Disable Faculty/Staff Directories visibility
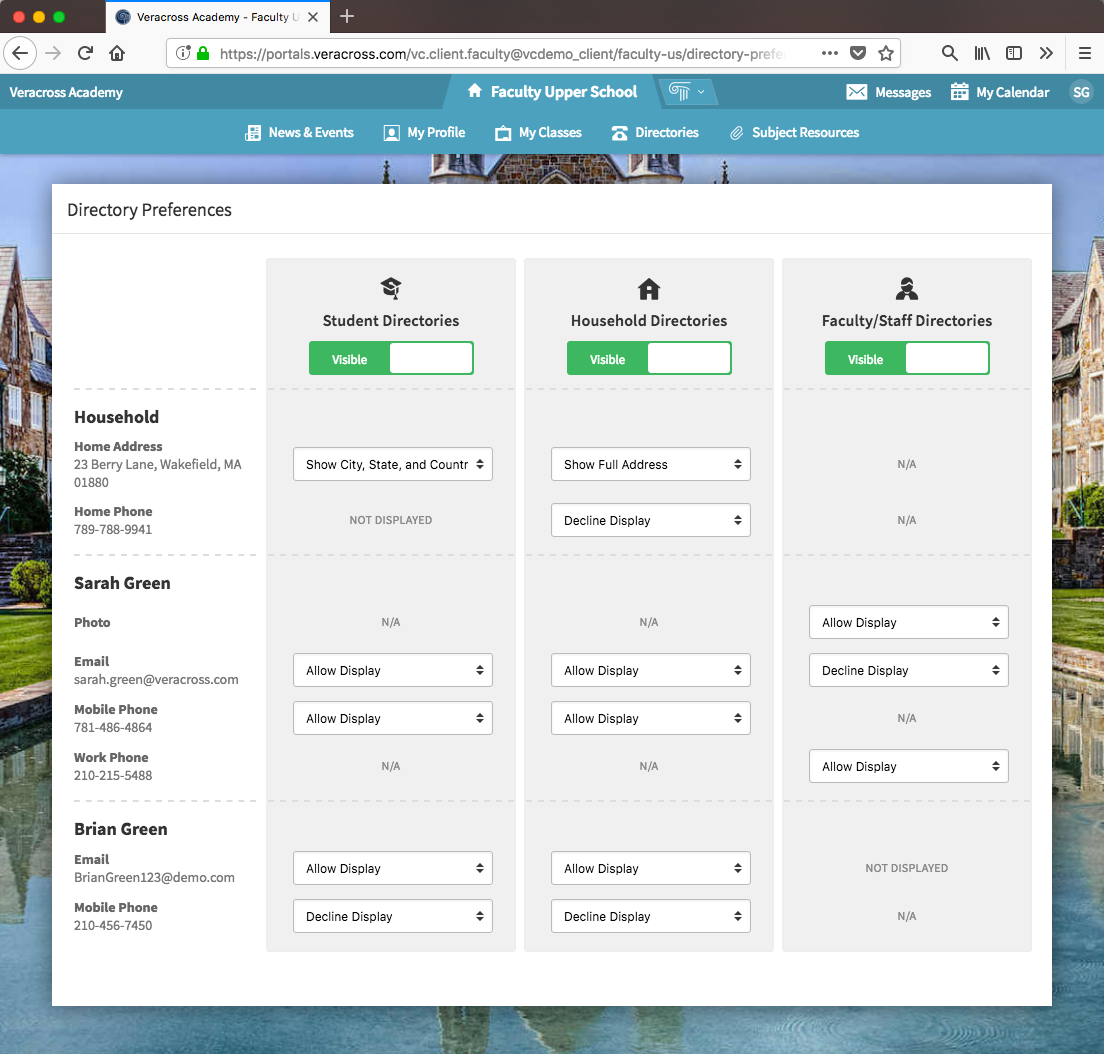Viewport: 1104px width, 1054px height. [907, 358]
